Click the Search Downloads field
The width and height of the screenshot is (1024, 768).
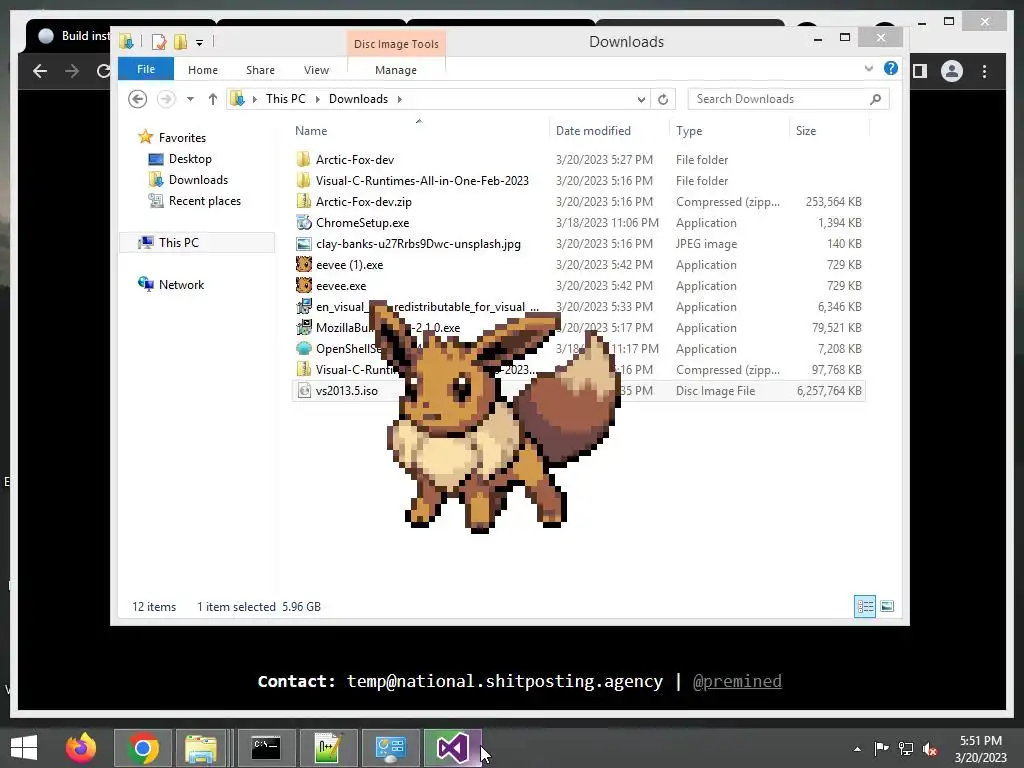(789, 99)
